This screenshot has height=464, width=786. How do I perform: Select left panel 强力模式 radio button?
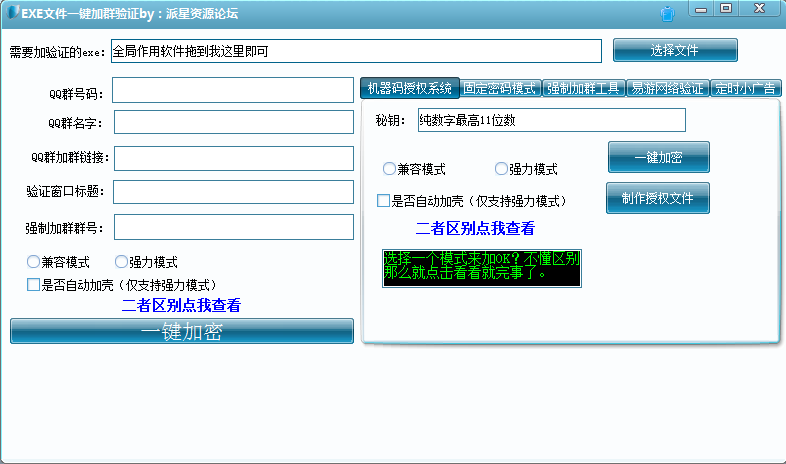coord(121,262)
